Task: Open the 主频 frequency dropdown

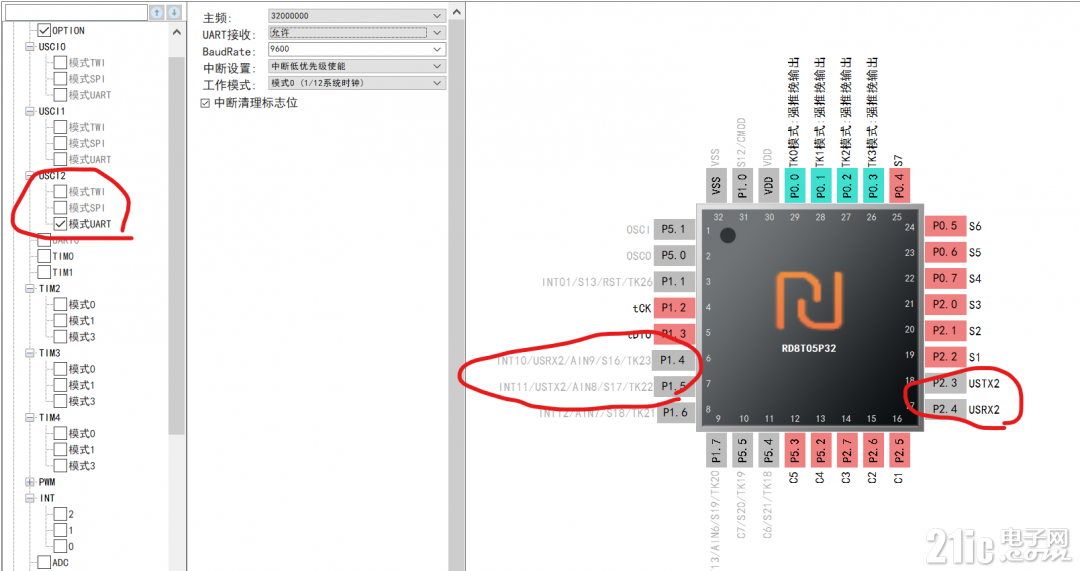Action: click(x=357, y=16)
